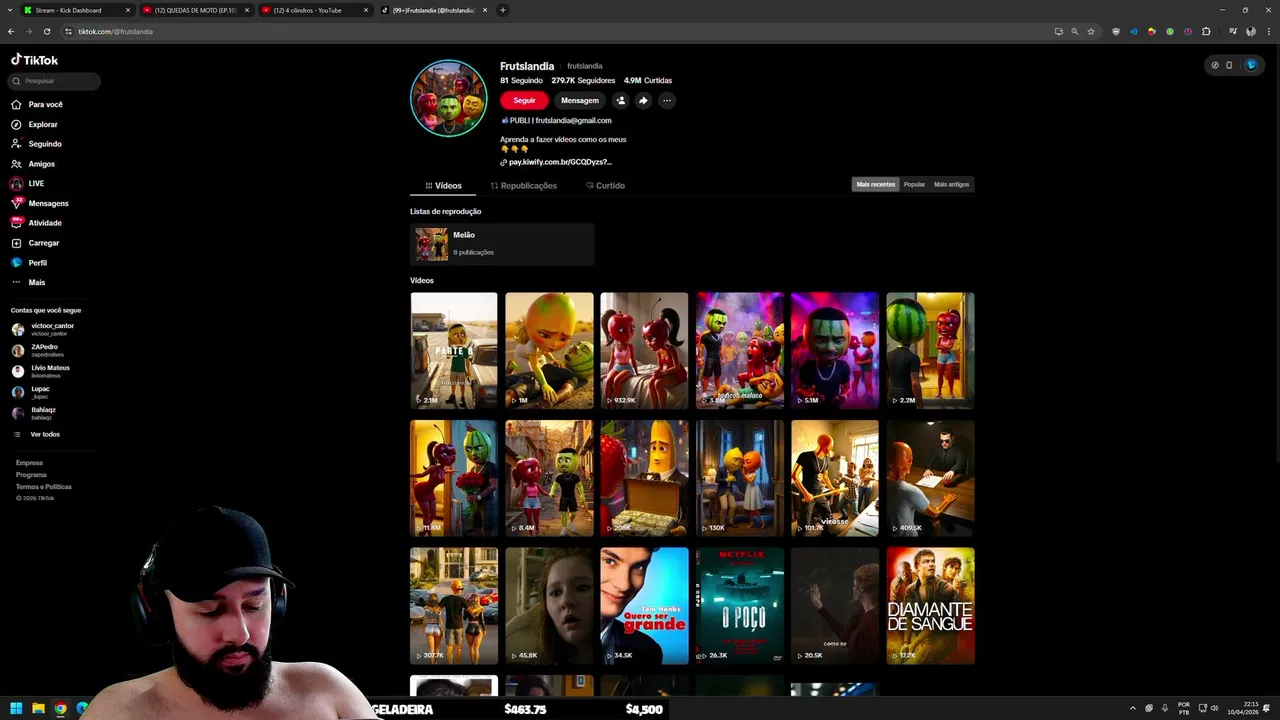Viewport: 1280px width, 720px height.
Task: Open the Atividade notifications
Action: (x=37, y=223)
